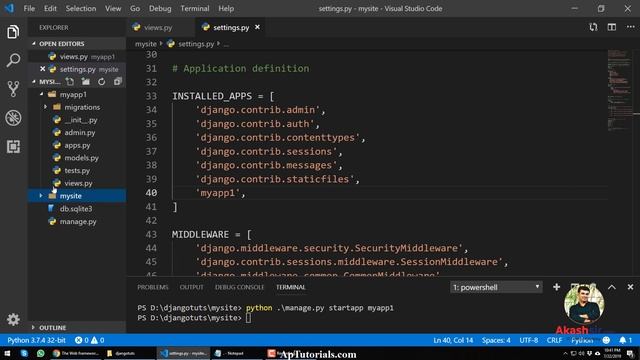Collapse the MYSITE workspace section
The height and width of the screenshot is (360, 640).
tap(34, 82)
